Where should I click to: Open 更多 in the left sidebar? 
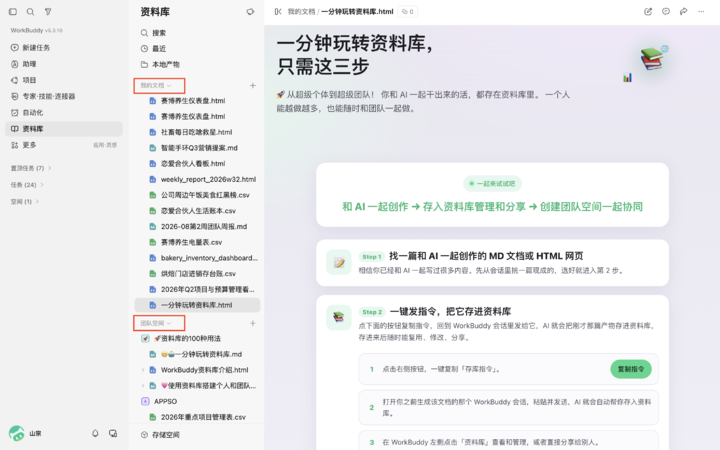click(63, 145)
